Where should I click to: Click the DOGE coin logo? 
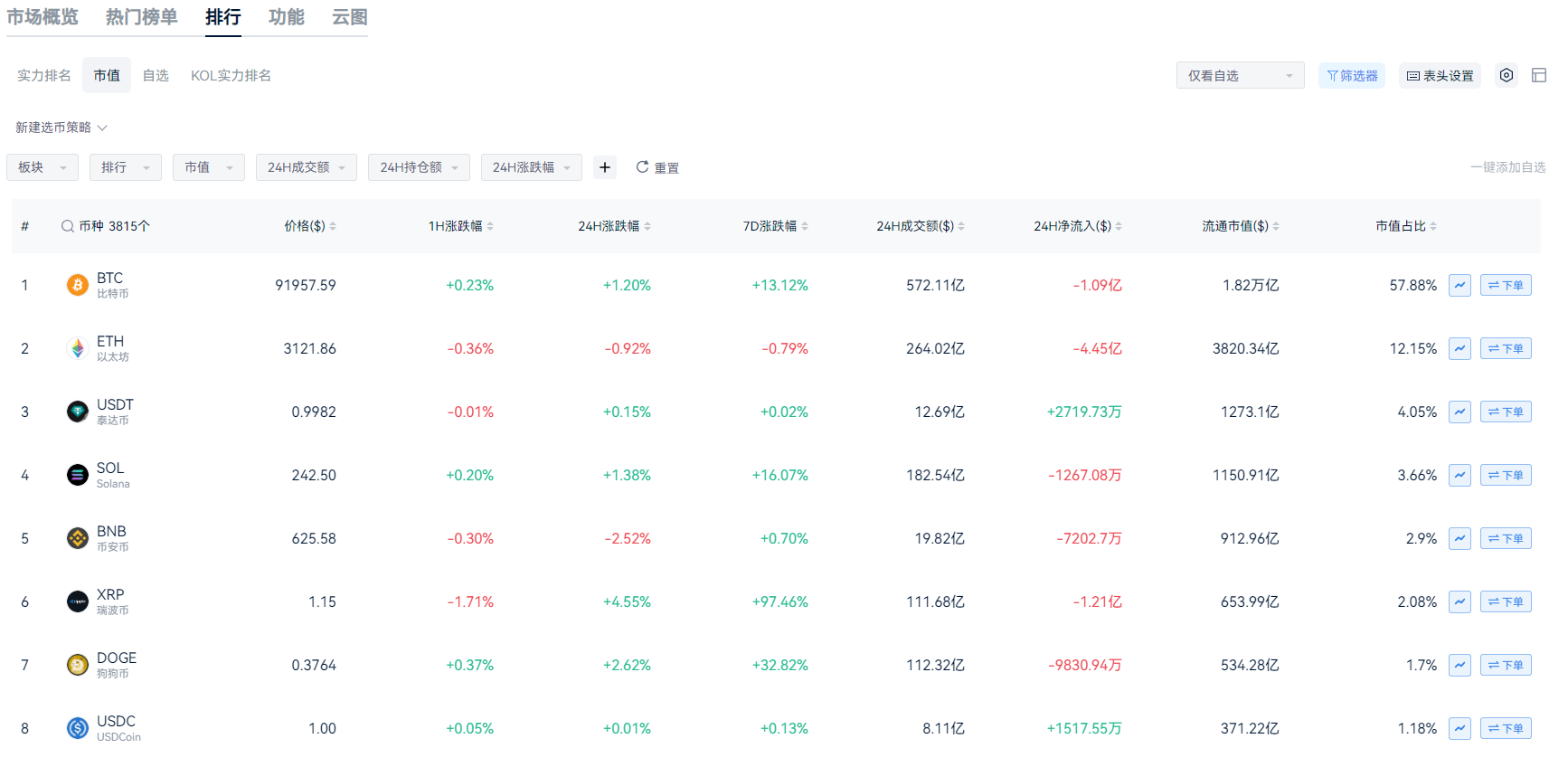(78, 665)
